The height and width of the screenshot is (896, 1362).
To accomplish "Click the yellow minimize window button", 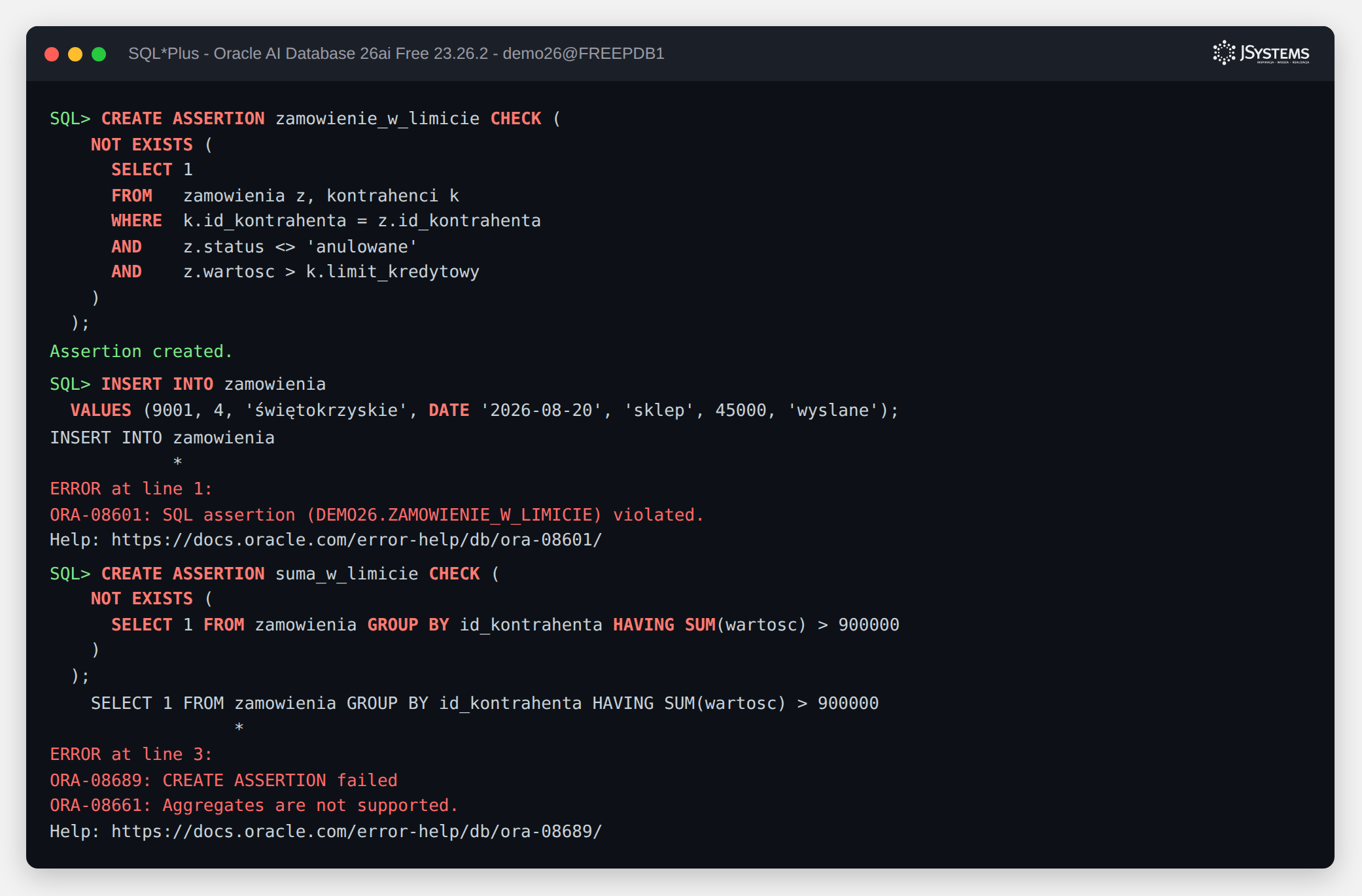I will tap(75, 54).
